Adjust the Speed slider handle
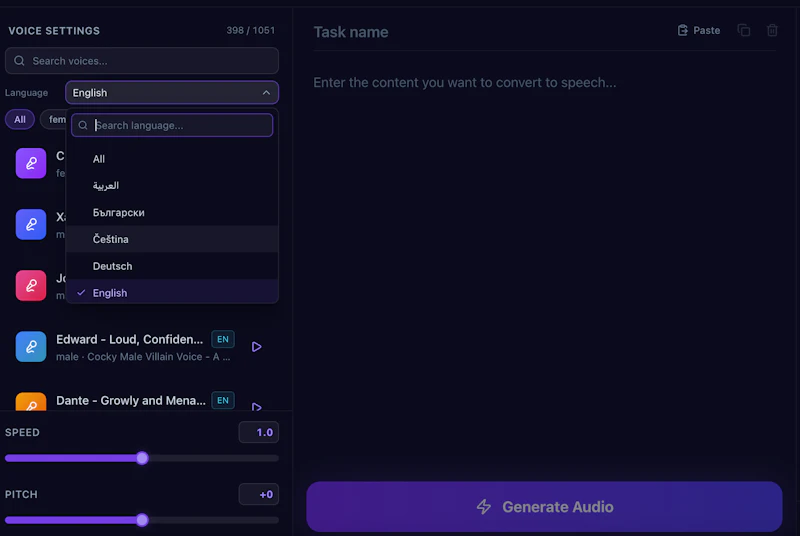This screenshot has width=800, height=536. [x=142, y=458]
